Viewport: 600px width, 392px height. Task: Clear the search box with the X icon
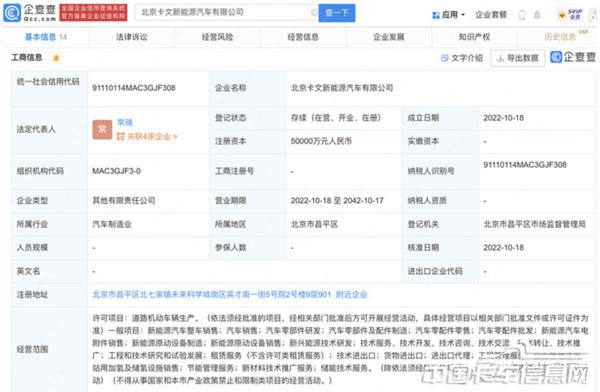click(313, 13)
